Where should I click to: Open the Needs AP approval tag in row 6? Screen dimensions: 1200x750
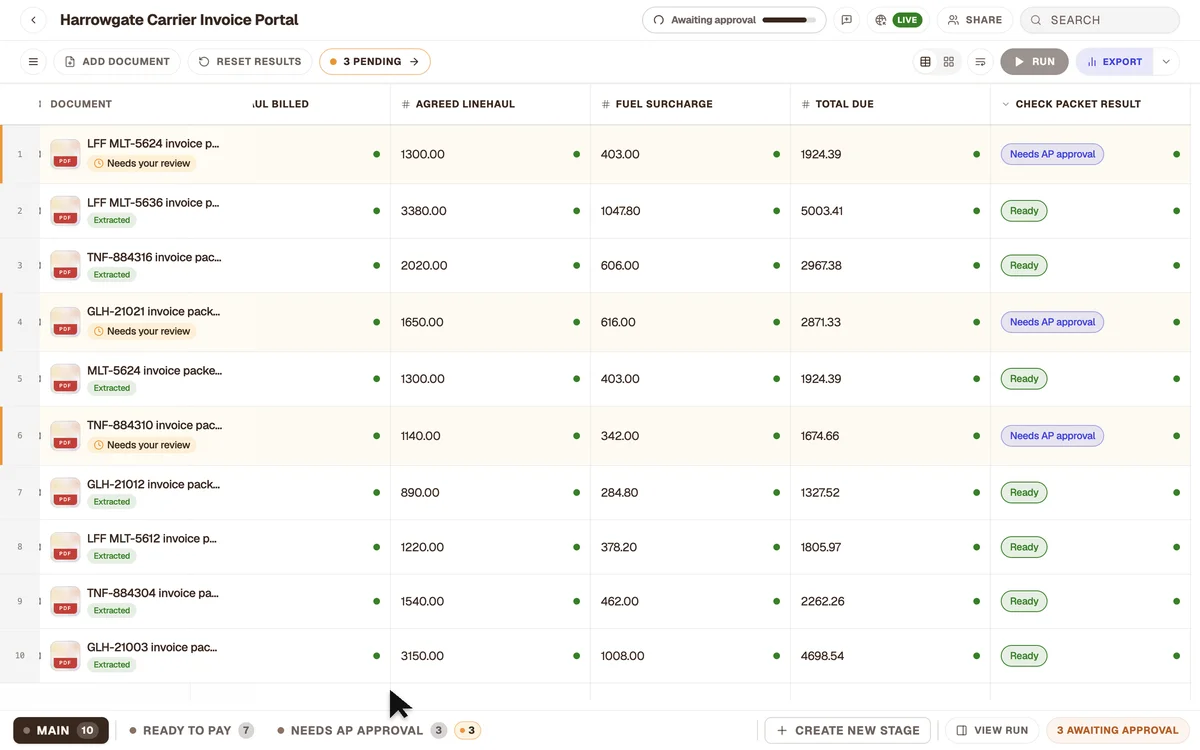tap(1052, 436)
